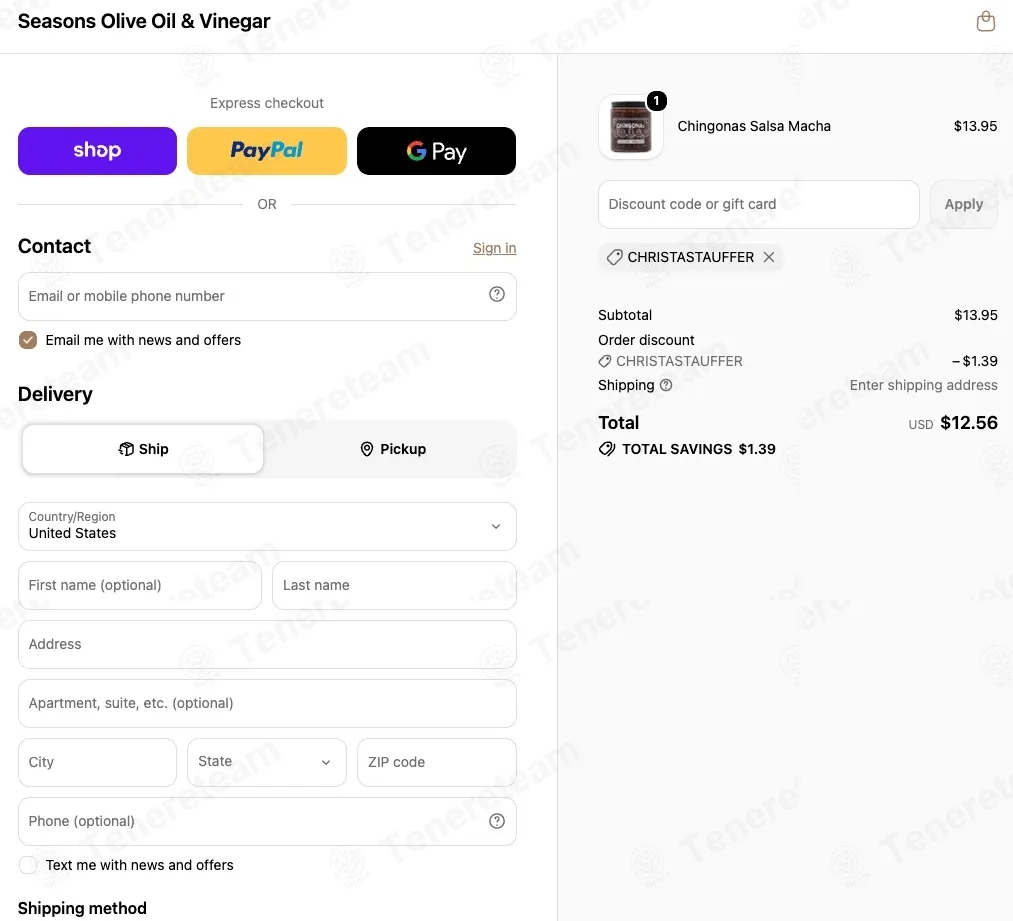
Task: Remove the CHRISTASTAUFFER discount code tag
Action: click(x=768, y=257)
